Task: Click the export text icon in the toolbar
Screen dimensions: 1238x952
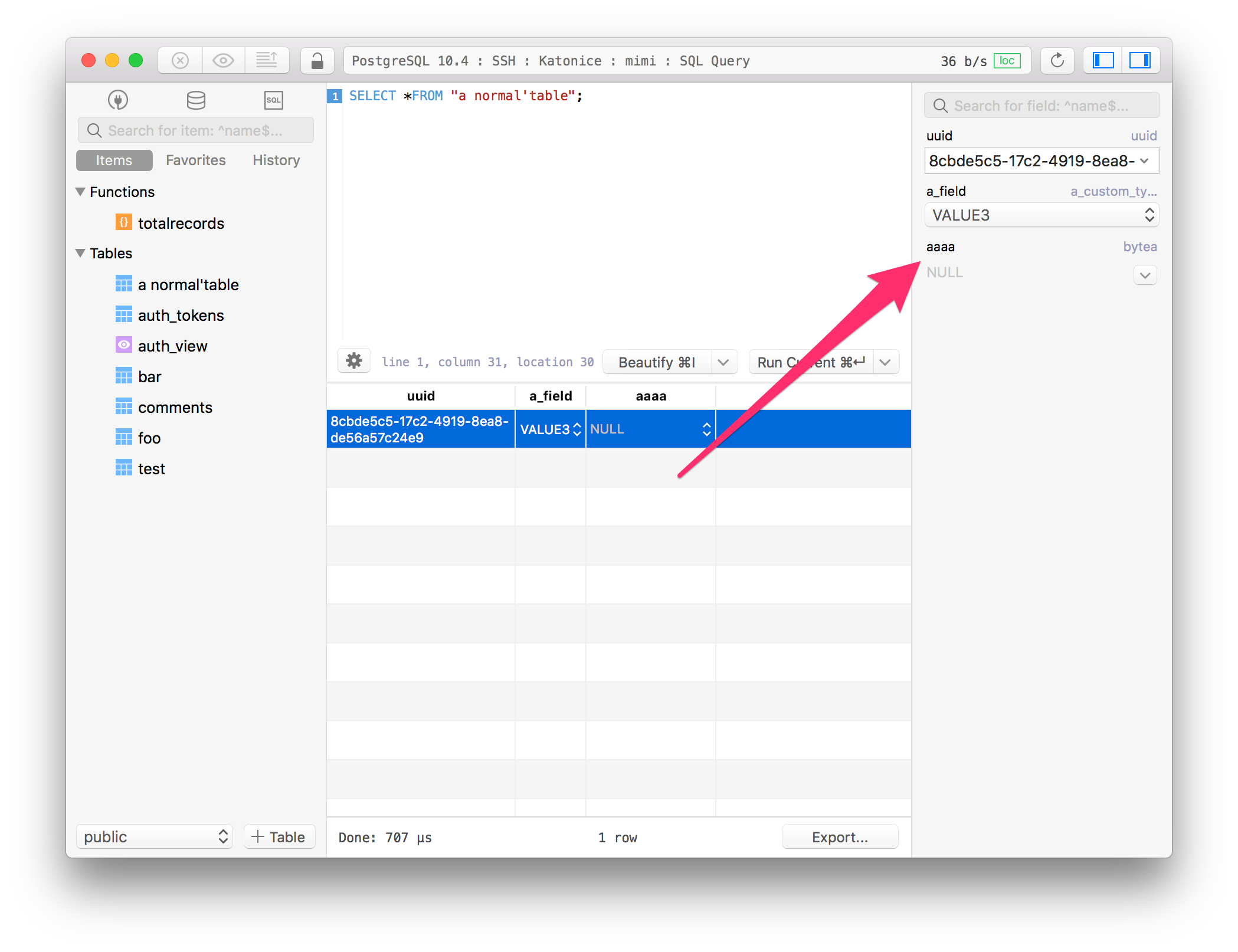Action: (x=267, y=60)
